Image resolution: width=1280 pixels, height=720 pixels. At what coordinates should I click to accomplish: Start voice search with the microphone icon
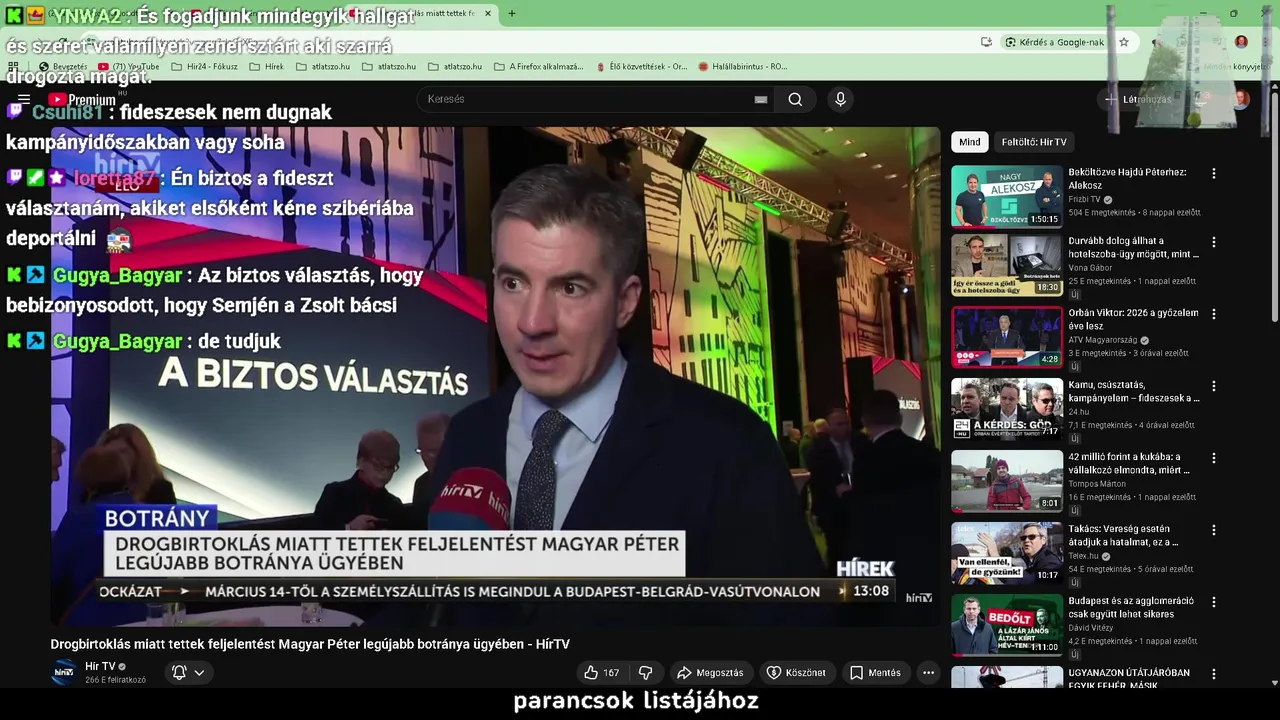coord(840,99)
